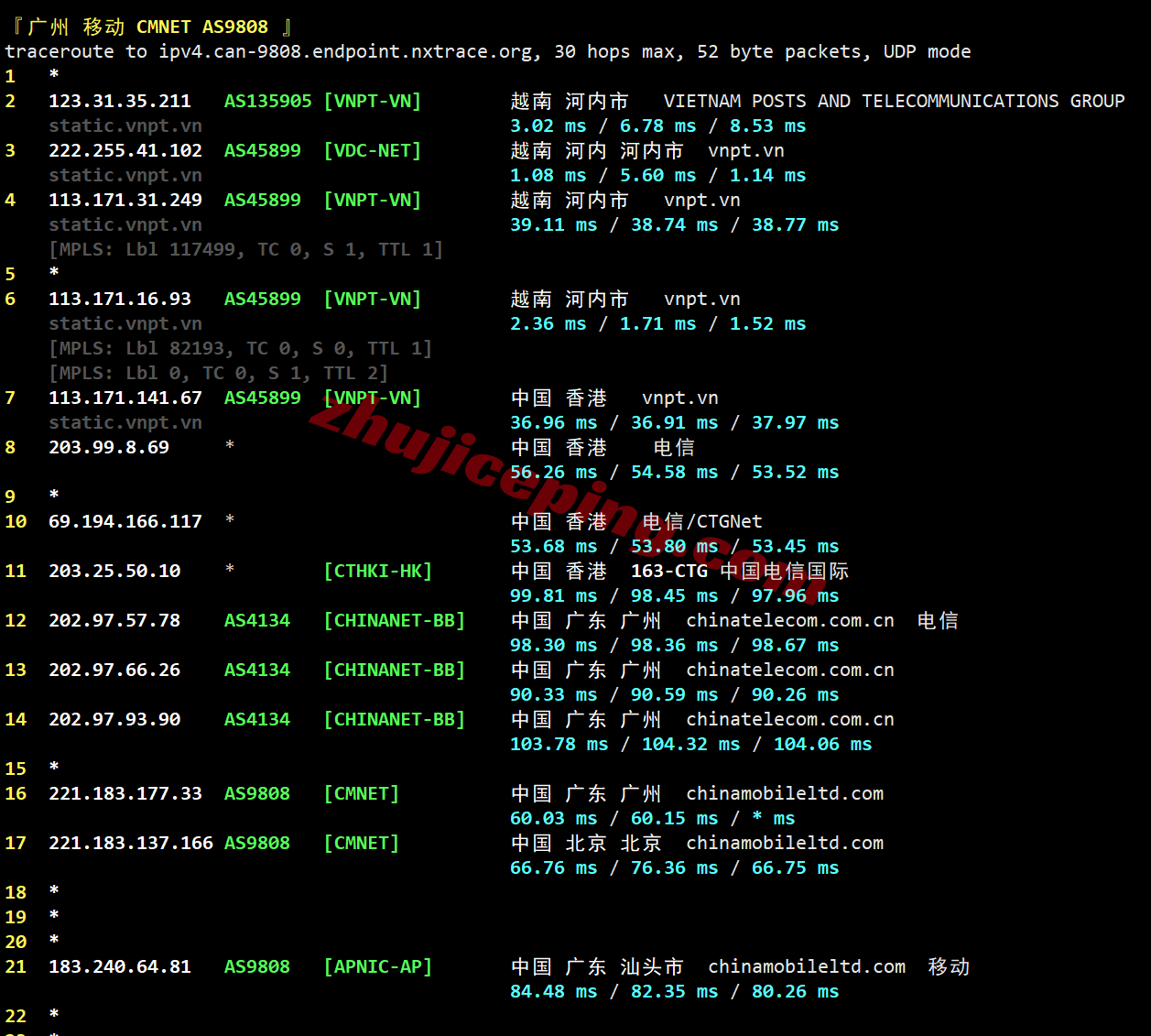Click IP address 183.240.64.81 at hop 21
The image size is (1151, 1036).
pos(119,966)
